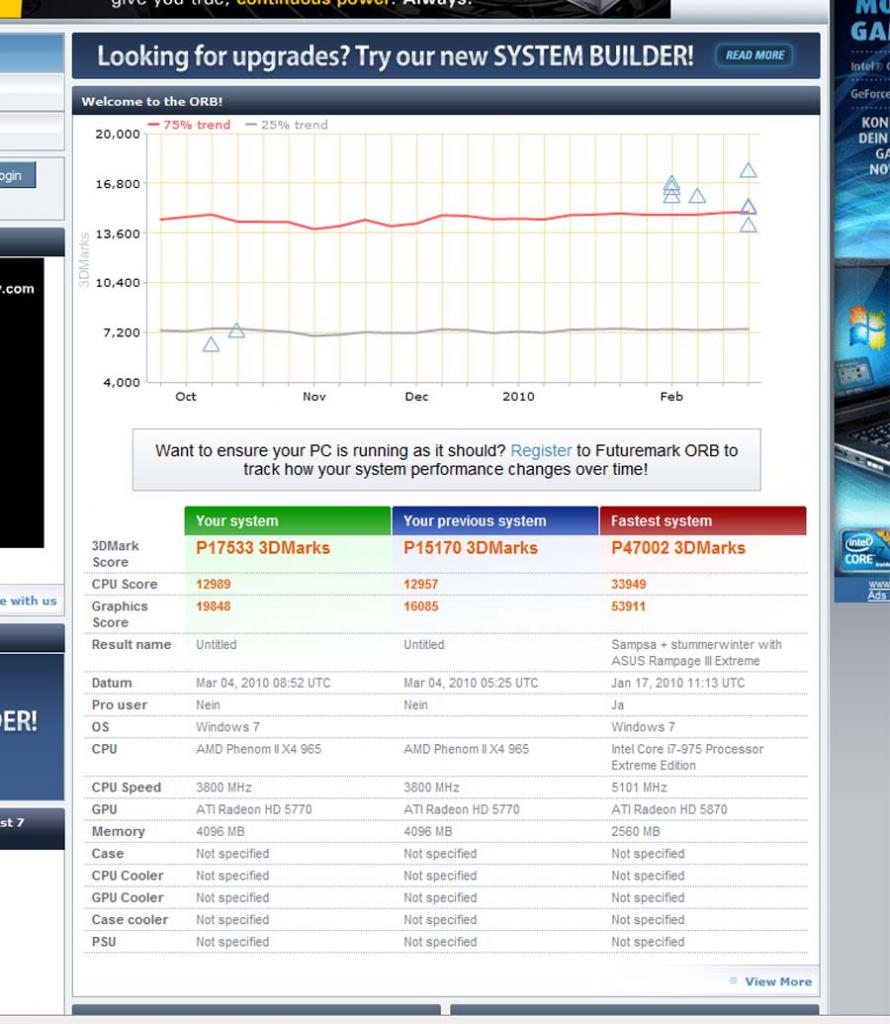Click the View More link
890x1024 pixels.
[778, 982]
